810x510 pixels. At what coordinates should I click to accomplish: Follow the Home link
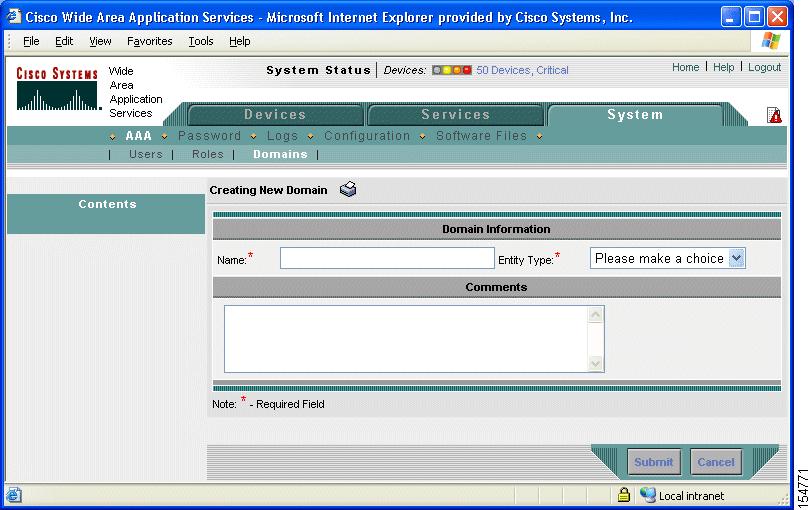click(686, 67)
